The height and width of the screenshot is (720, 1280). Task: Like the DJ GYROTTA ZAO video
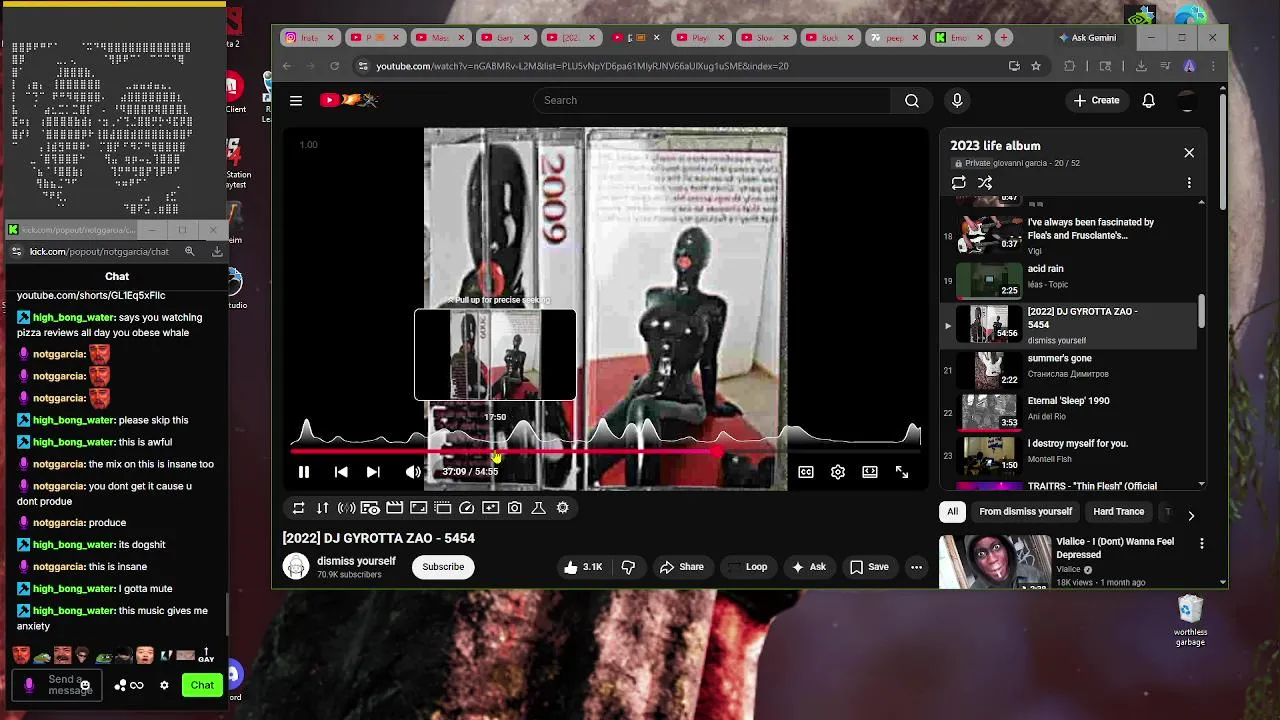click(583, 567)
